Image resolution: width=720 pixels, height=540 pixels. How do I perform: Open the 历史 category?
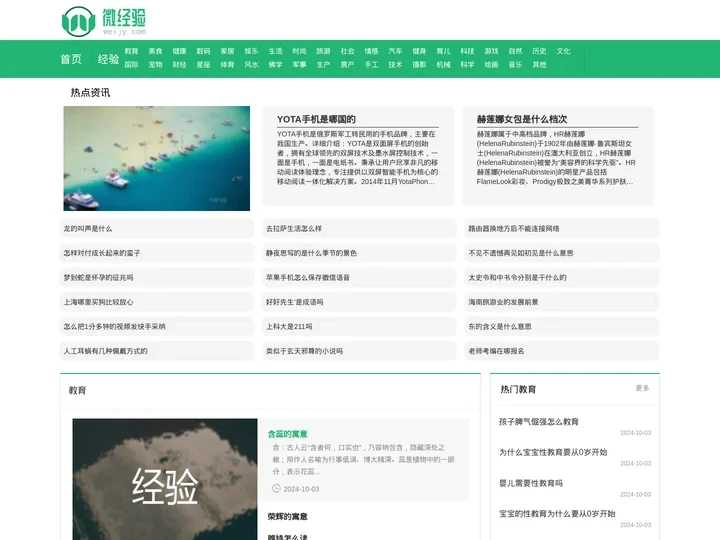(539, 51)
